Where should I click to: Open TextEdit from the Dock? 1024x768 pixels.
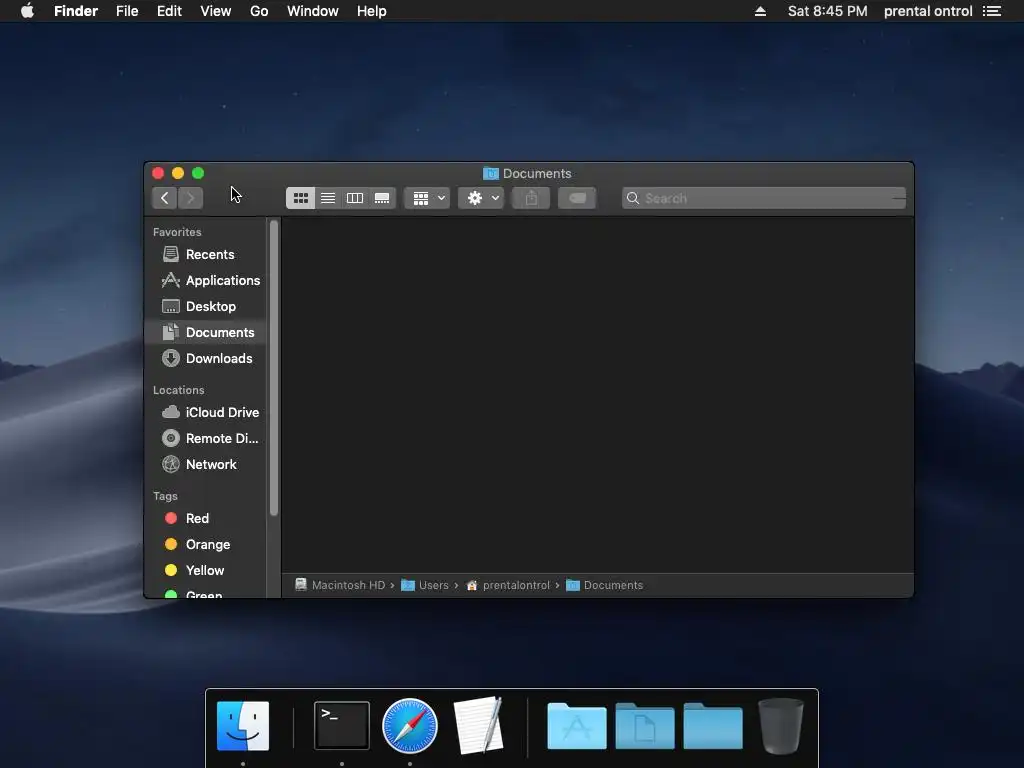click(x=479, y=725)
